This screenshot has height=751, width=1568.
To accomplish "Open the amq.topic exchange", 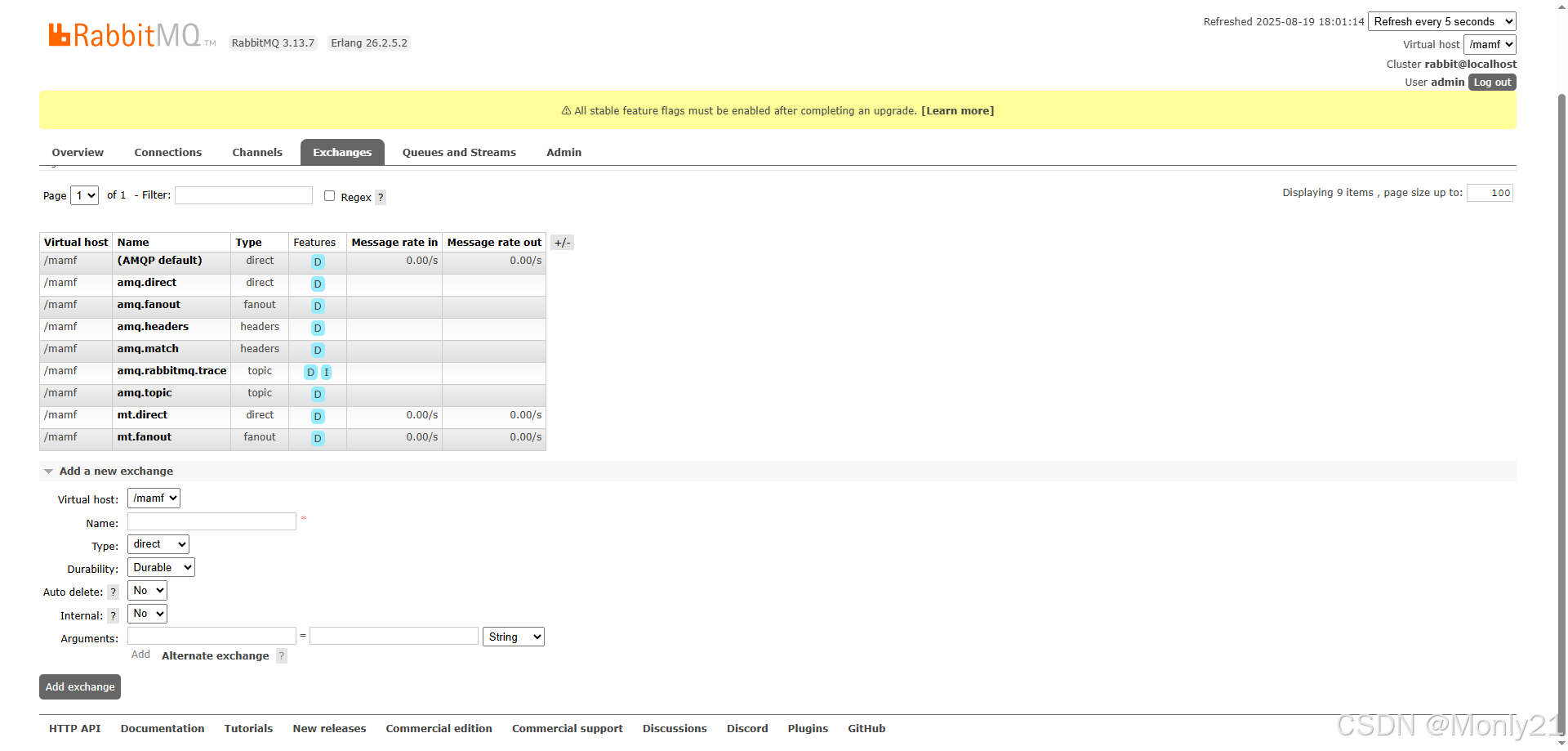I will click(x=145, y=393).
